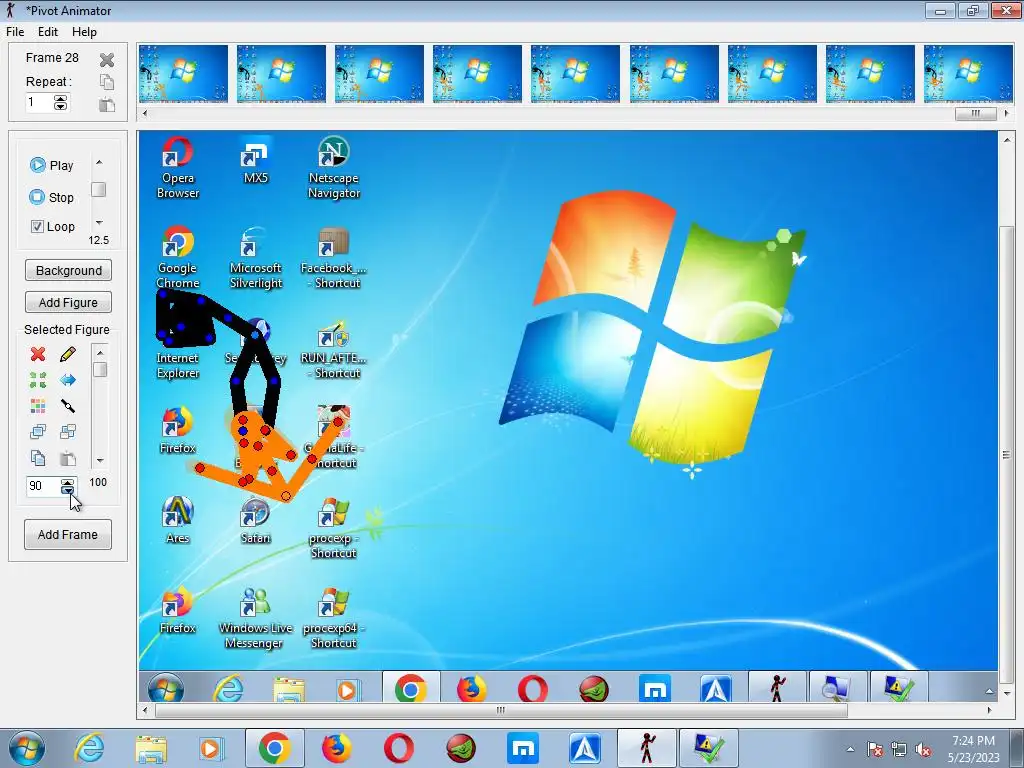1024x768 pixels.
Task: Start animation with the Play button
Action: (x=52, y=165)
